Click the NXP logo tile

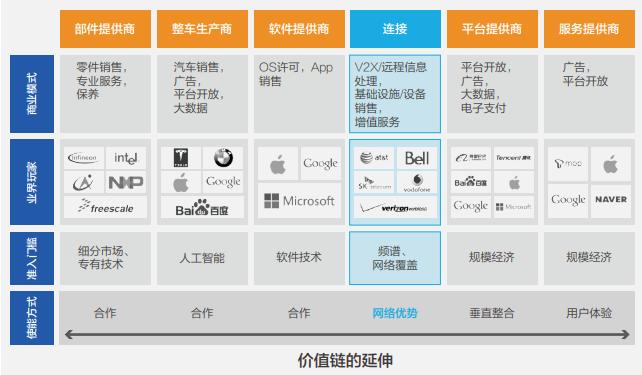126,183
